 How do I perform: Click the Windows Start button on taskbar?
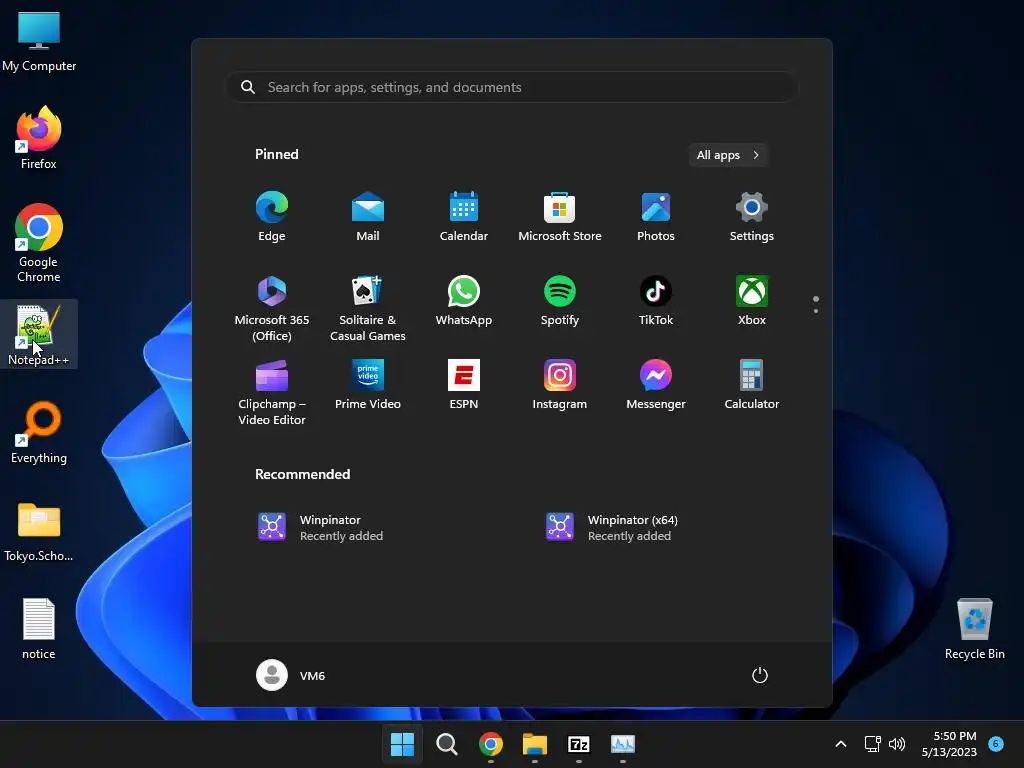click(402, 744)
